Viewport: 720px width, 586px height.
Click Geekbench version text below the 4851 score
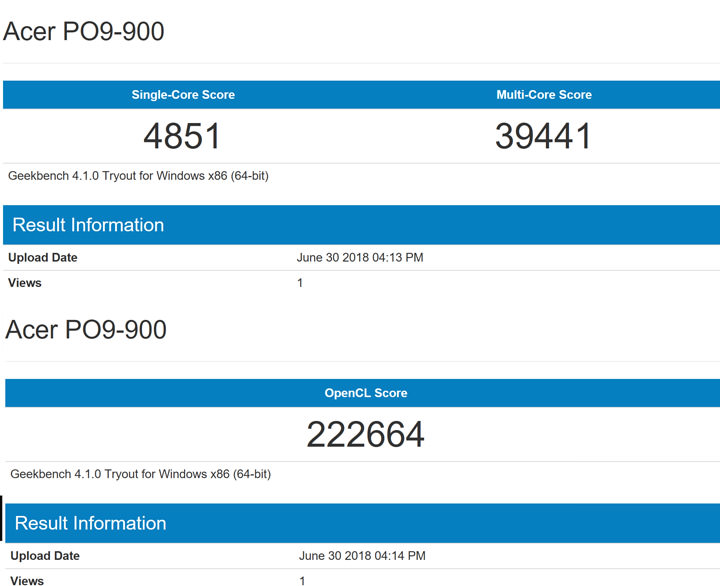(138, 176)
